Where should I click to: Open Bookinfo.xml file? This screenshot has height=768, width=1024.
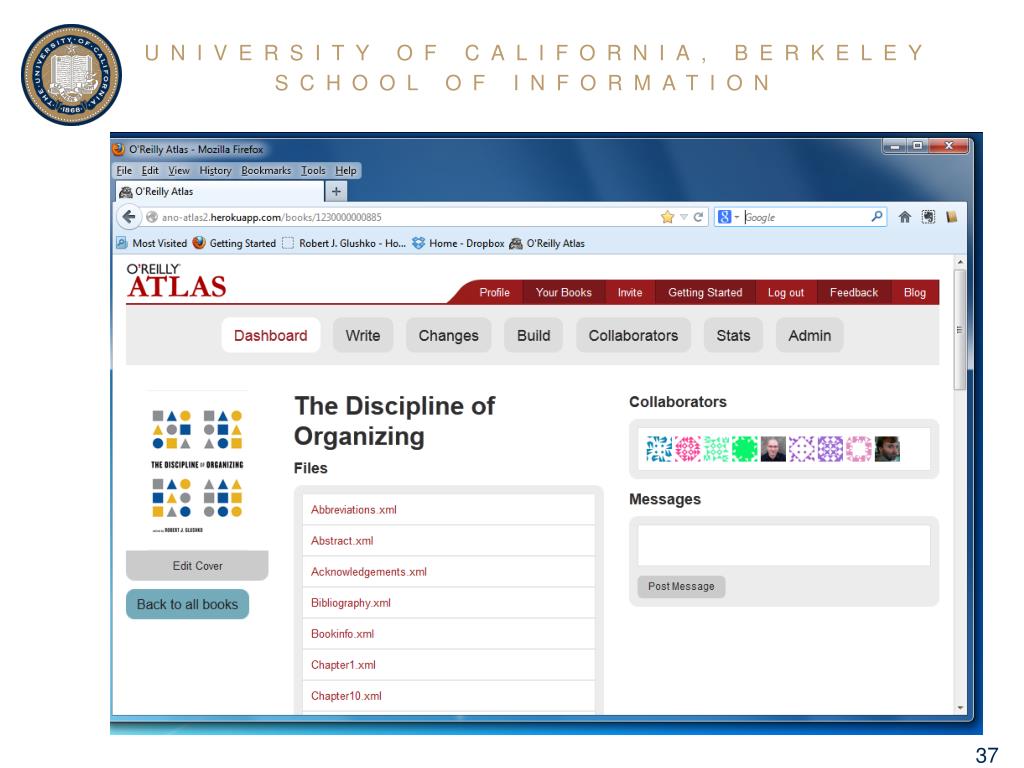point(342,633)
